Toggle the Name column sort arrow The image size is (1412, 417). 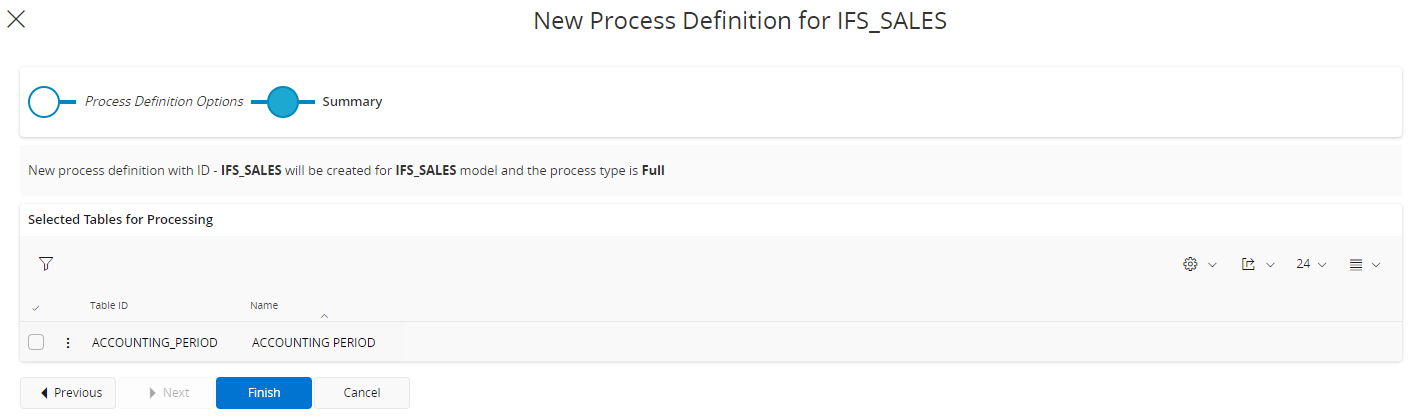click(324, 315)
